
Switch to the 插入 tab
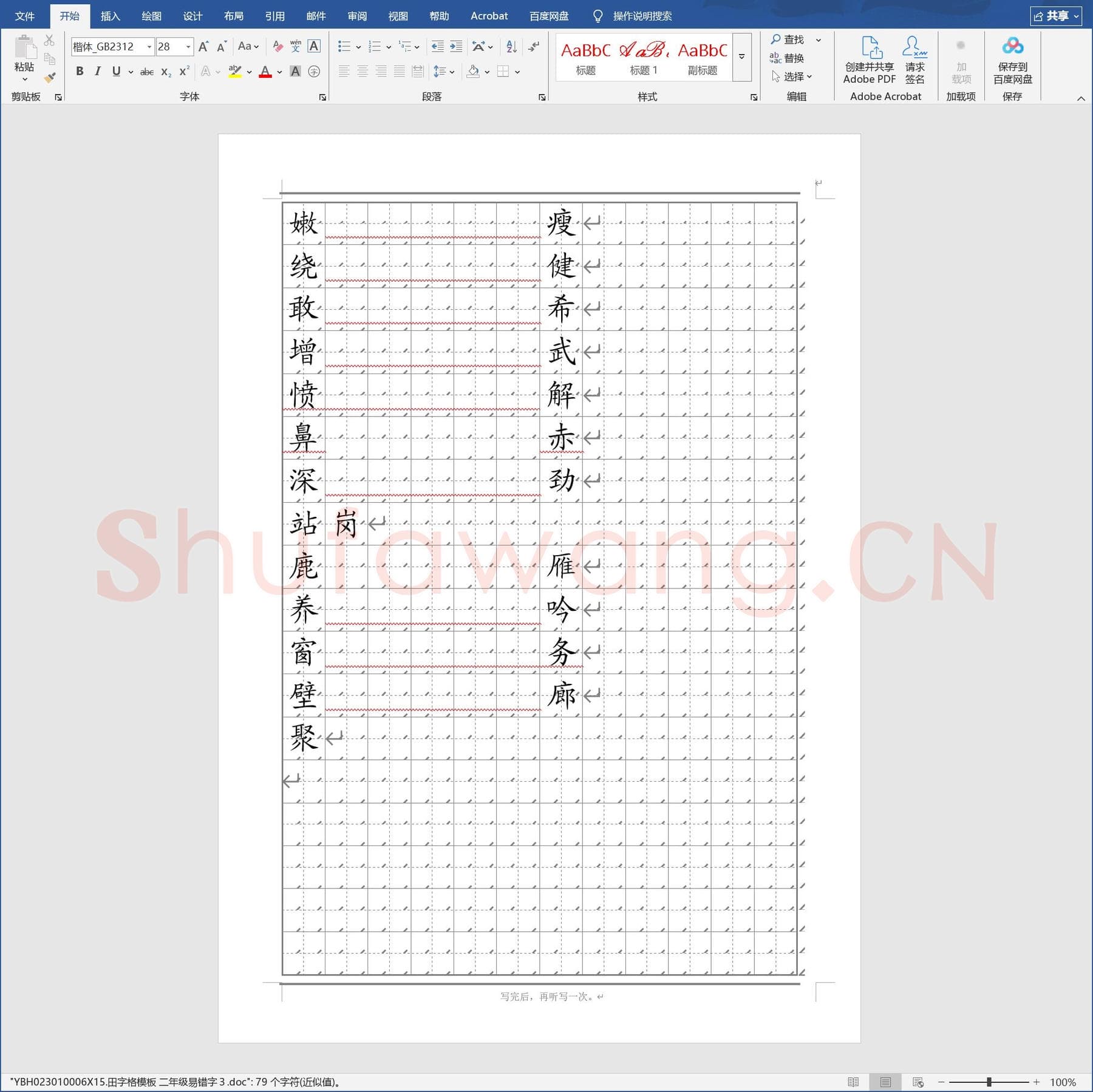pos(111,16)
